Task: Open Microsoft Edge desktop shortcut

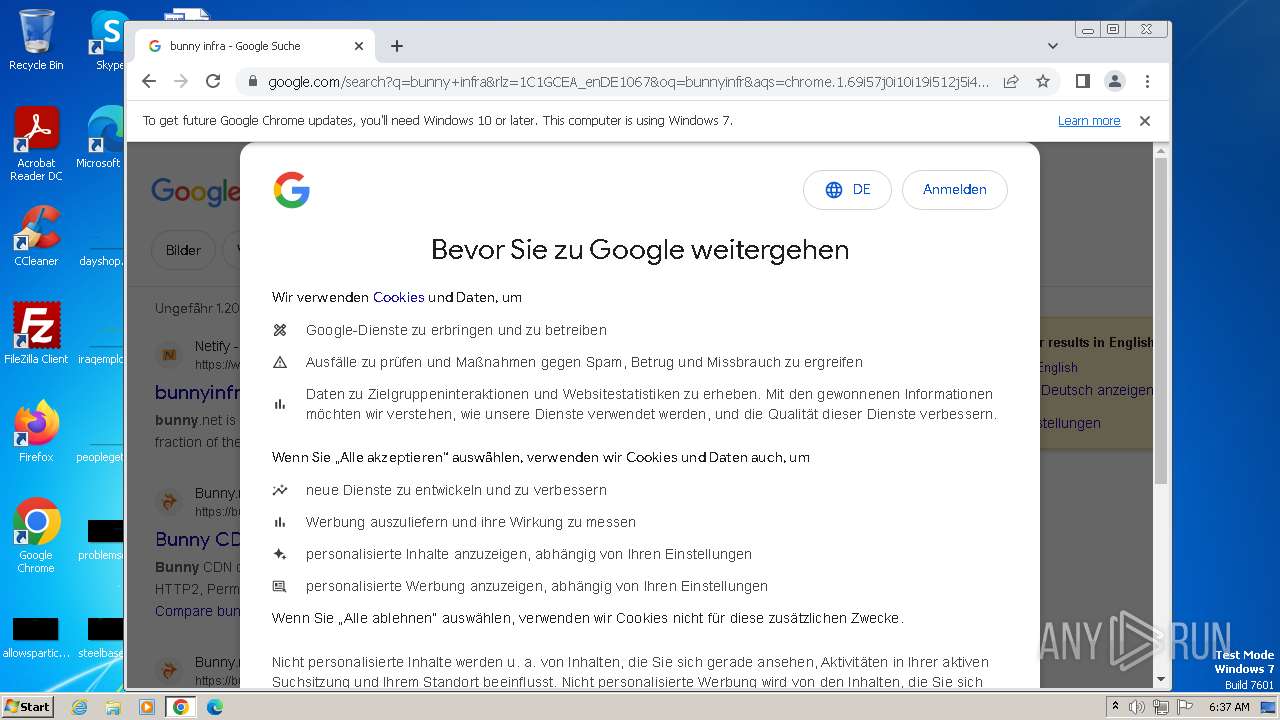Action: point(102,138)
